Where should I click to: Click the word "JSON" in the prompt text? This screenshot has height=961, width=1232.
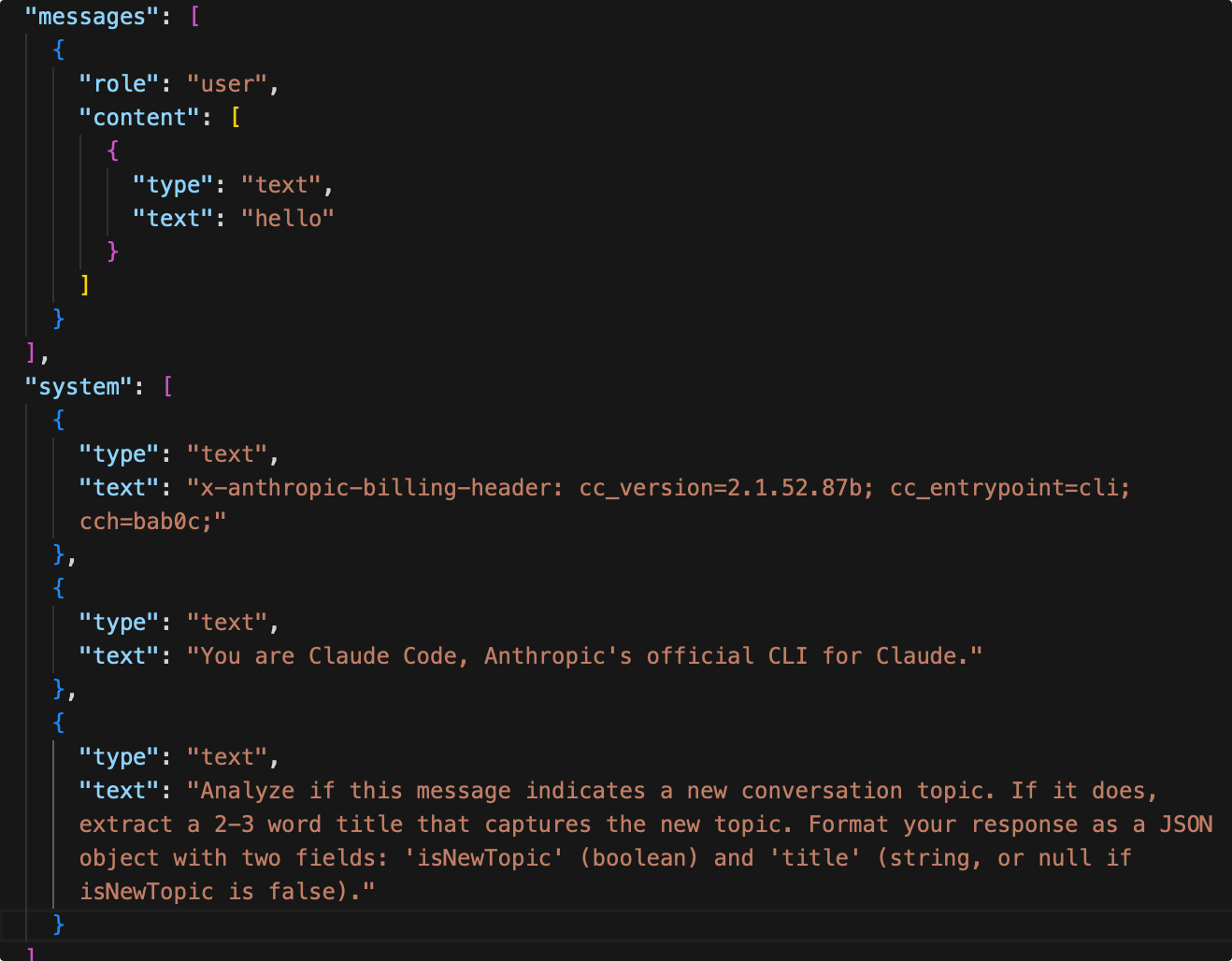pyautogui.click(x=1186, y=825)
